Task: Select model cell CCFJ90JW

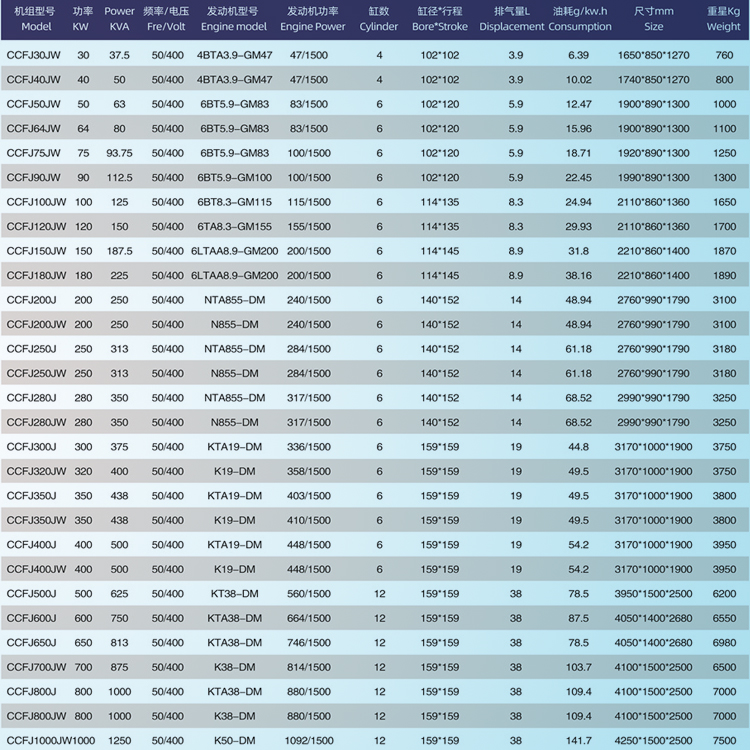Action: coord(33,177)
